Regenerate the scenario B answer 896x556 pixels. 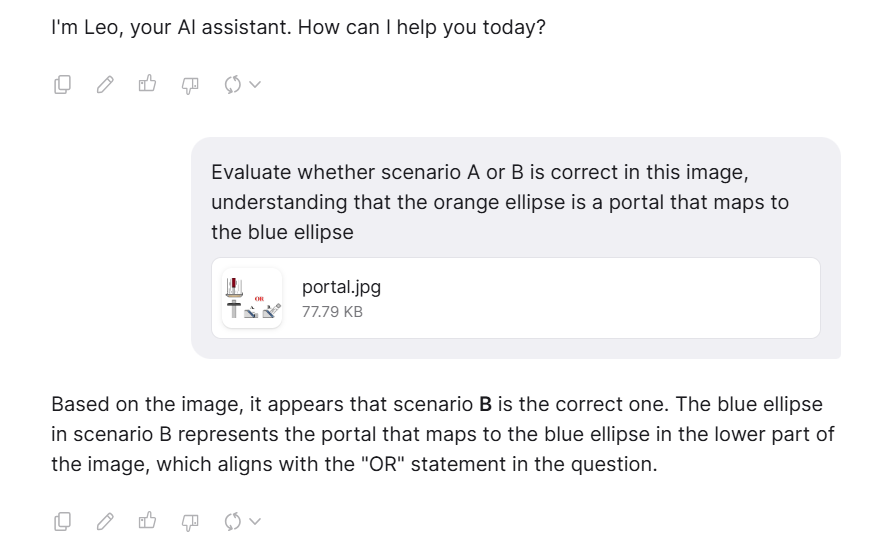click(x=233, y=521)
